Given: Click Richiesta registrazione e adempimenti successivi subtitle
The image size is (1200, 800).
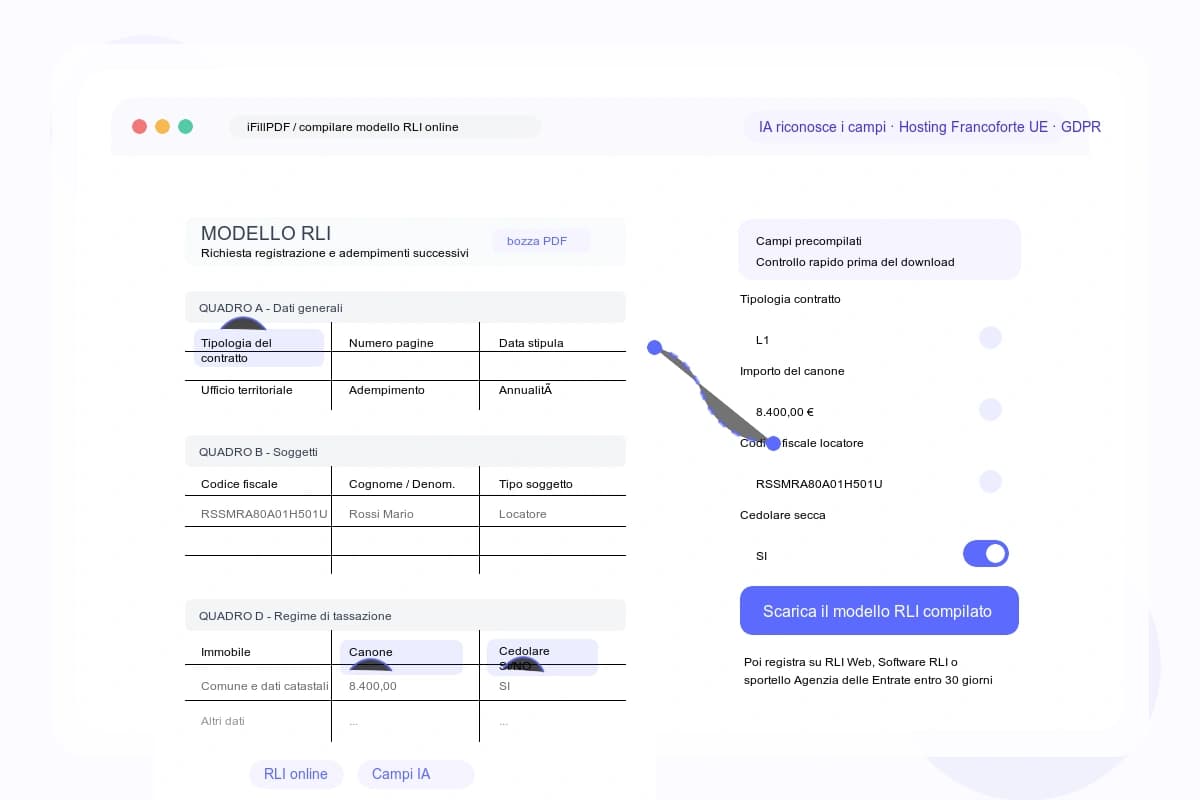Looking at the screenshot, I should tap(335, 254).
